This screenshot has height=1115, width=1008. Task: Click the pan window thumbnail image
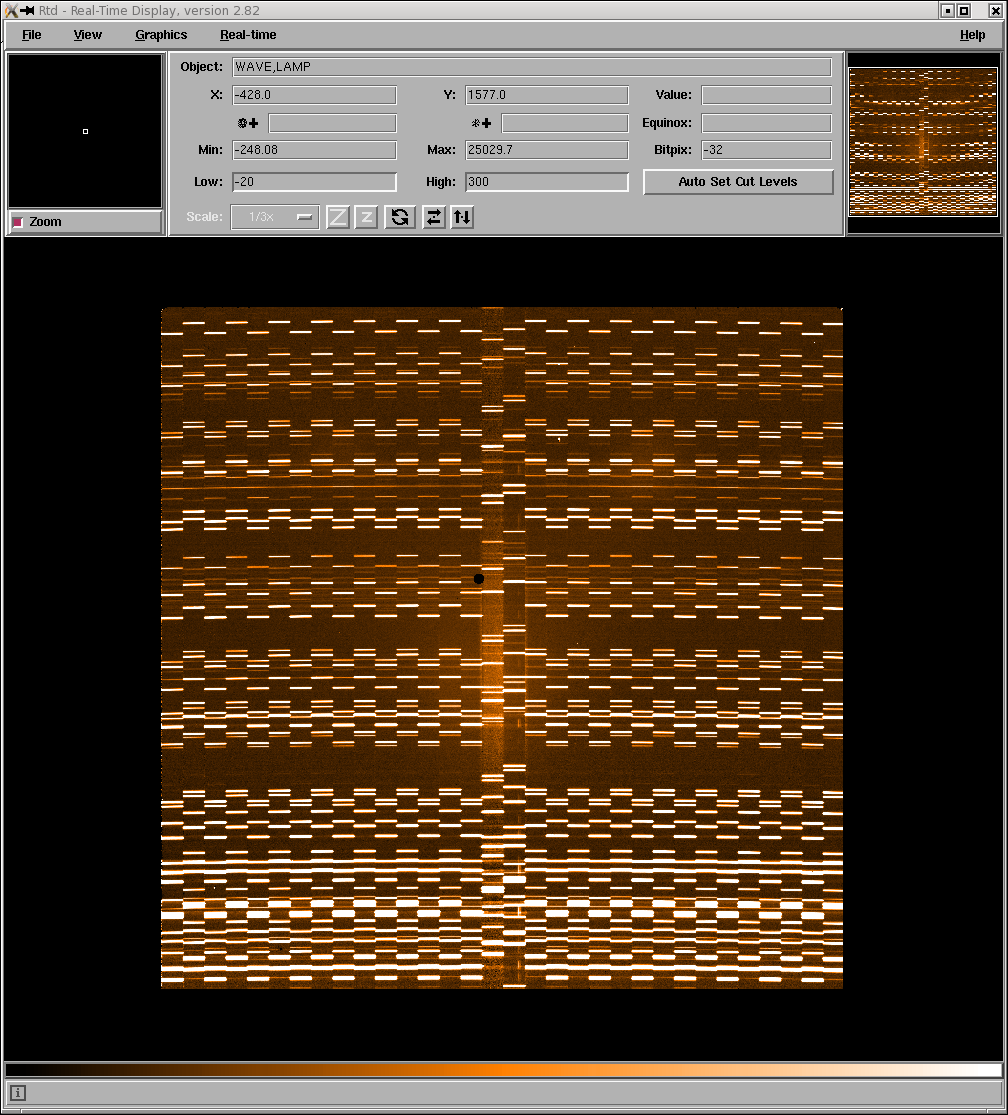[923, 141]
